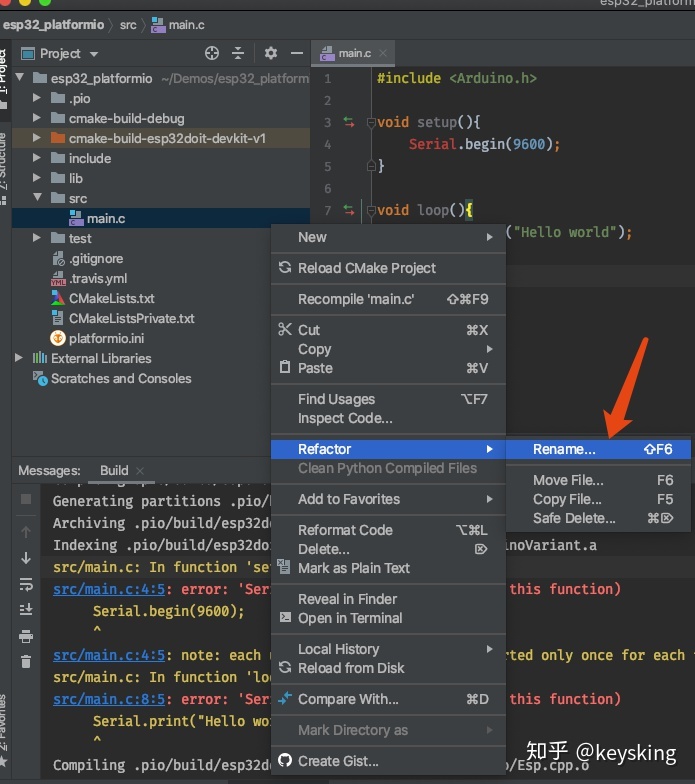Collapse the src folder
The height and width of the screenshot is (784, 695).
coord(37,198)
